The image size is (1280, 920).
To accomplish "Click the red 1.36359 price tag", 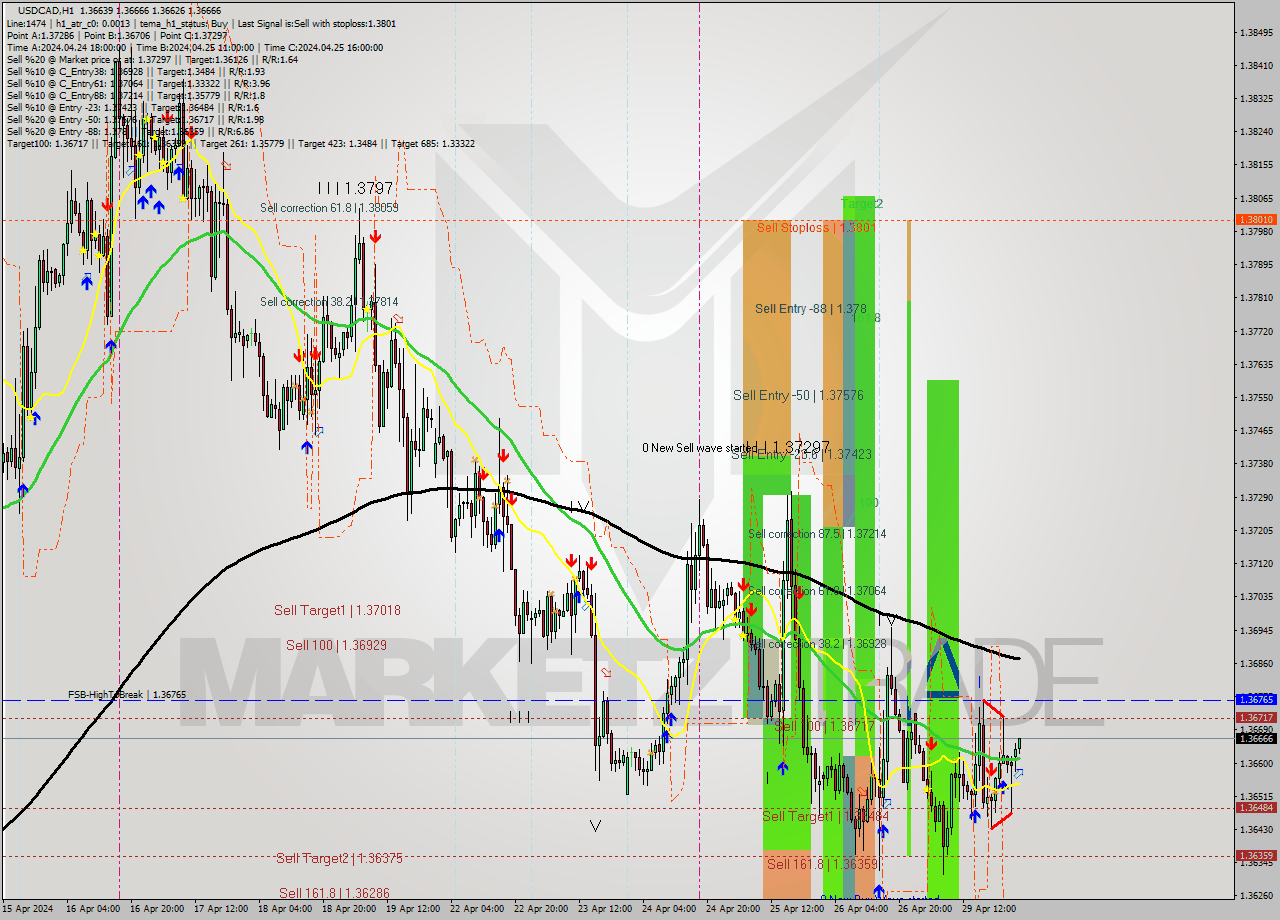I will tap(1256, 856).
